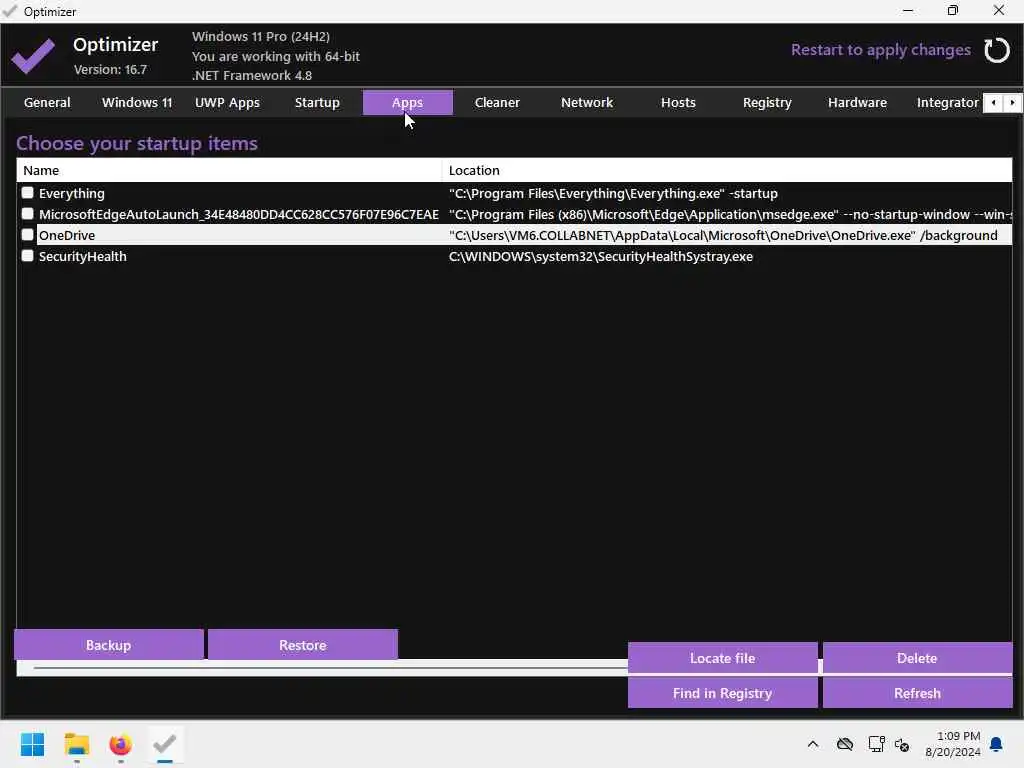Click Locate file button

[722, 658]
